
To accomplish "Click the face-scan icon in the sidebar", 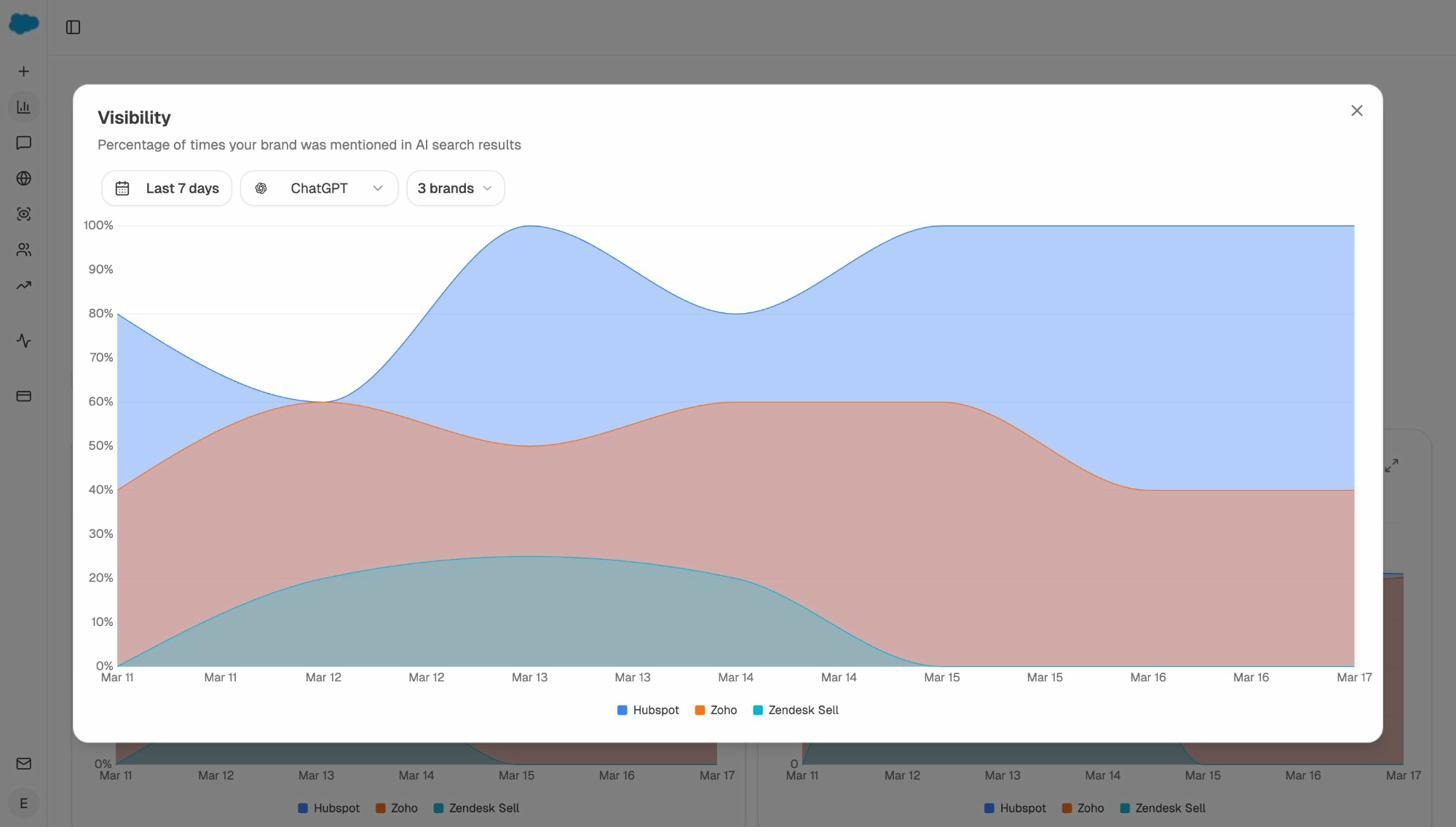I will click(x=23, y=213).
